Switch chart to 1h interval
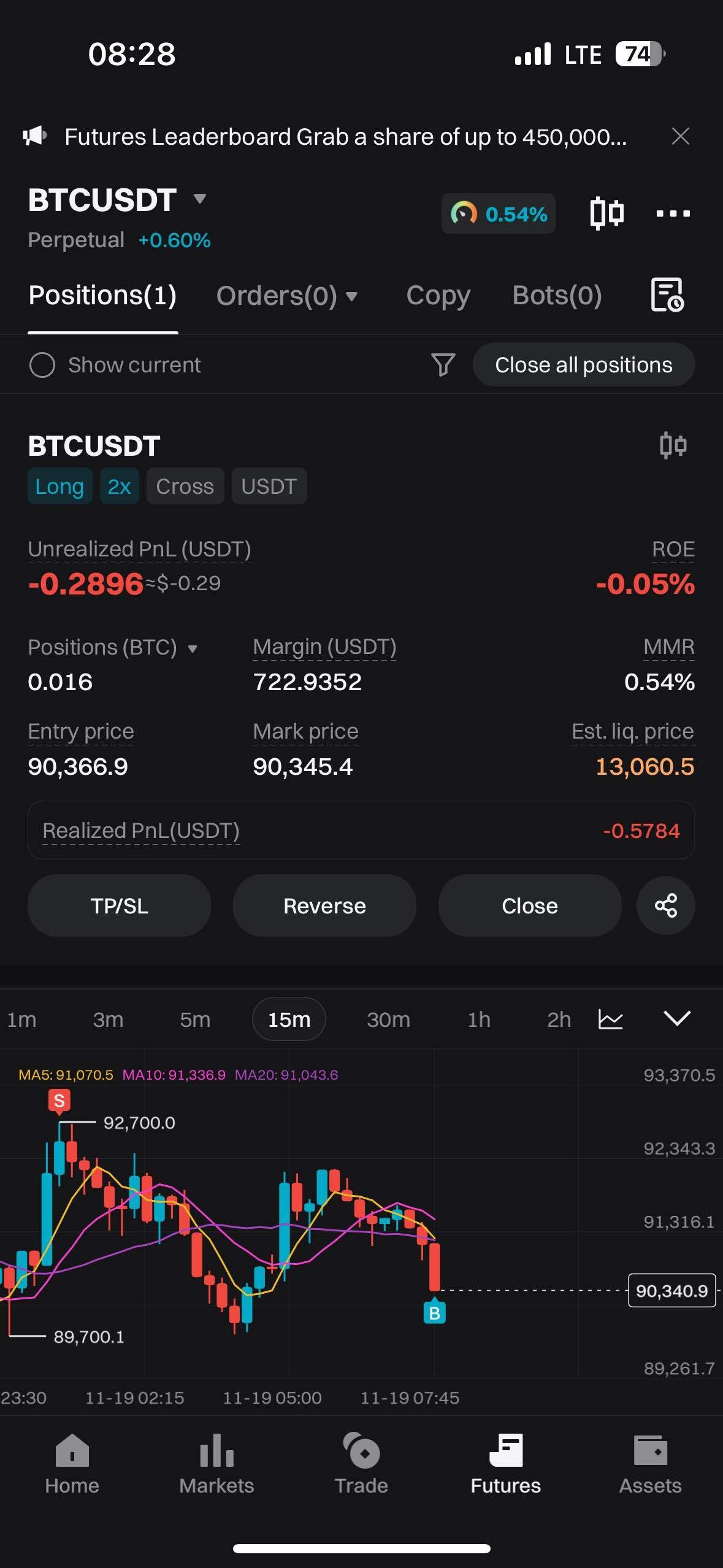Viewport: 723px width, 1568px height. (479, 1020)
